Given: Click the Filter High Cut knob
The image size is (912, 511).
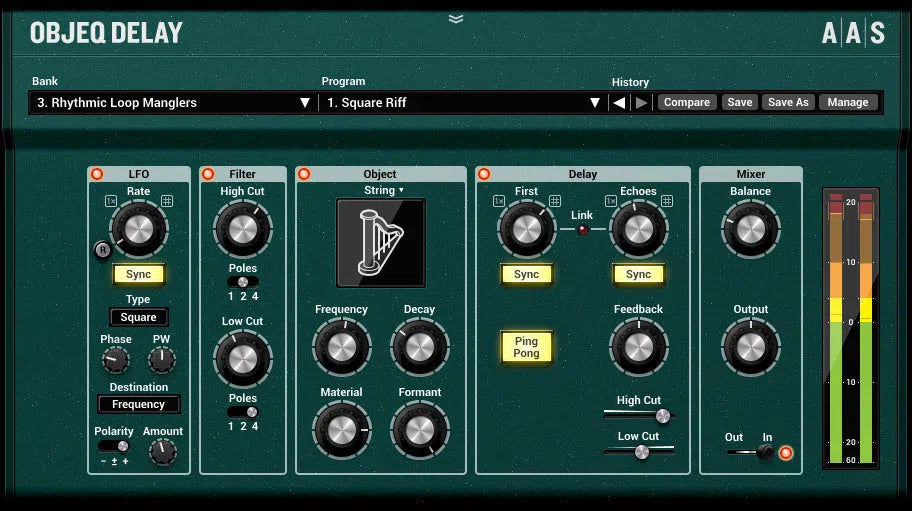Looking at the screenshot, I should pos(243,229).
